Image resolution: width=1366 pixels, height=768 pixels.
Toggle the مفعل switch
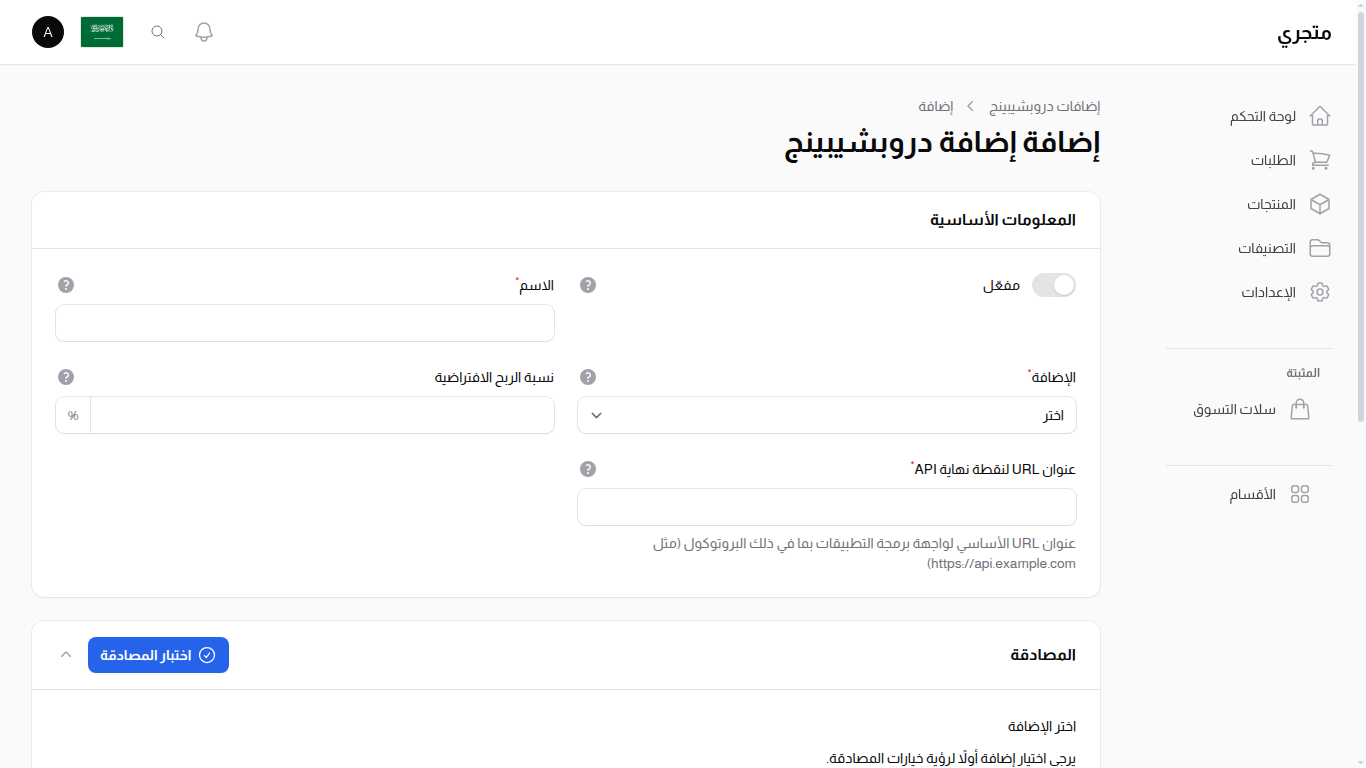pos(1054,284)
